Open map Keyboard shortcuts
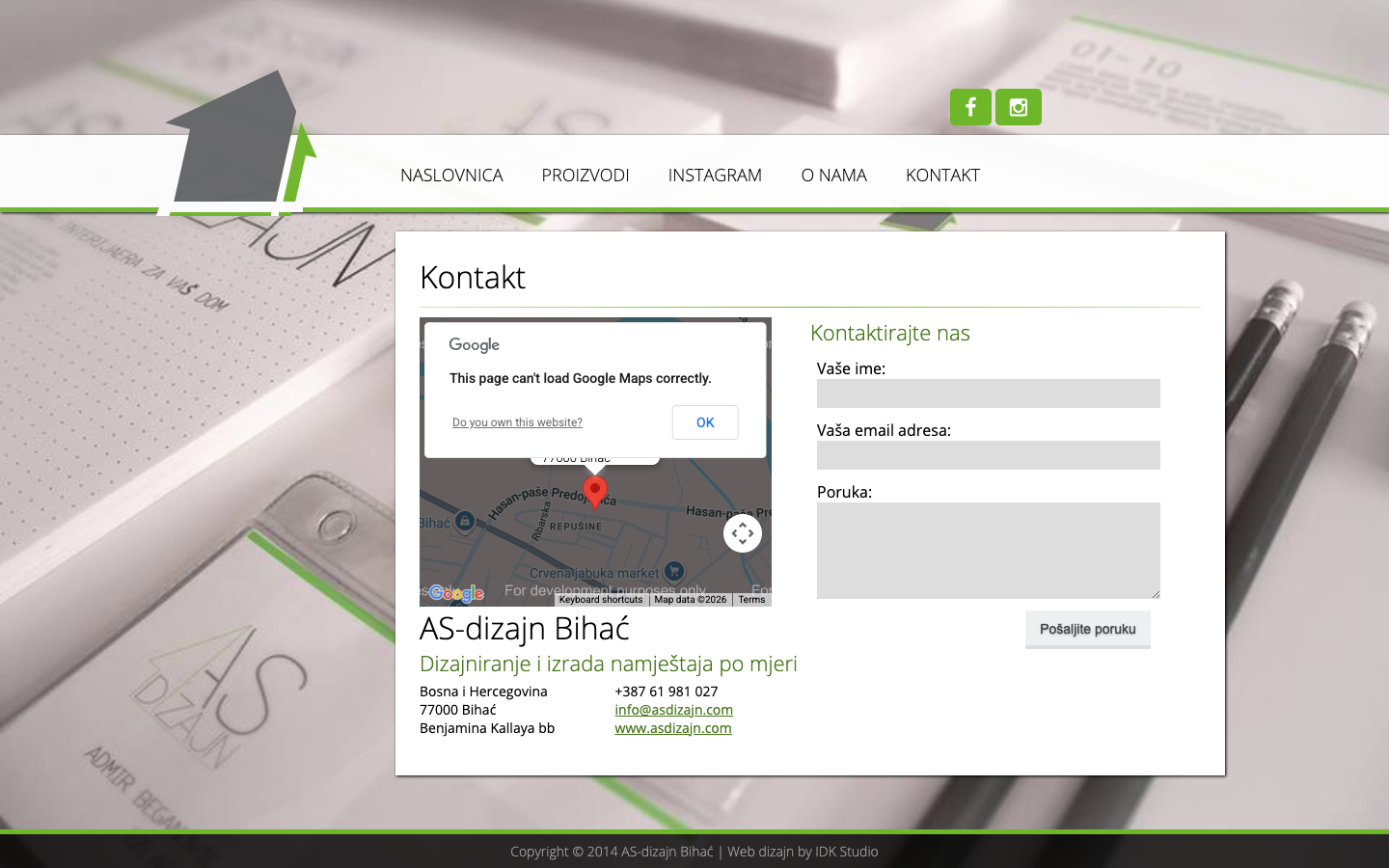1389x868 pixels. pyautogui.click(x=601, y=600)
